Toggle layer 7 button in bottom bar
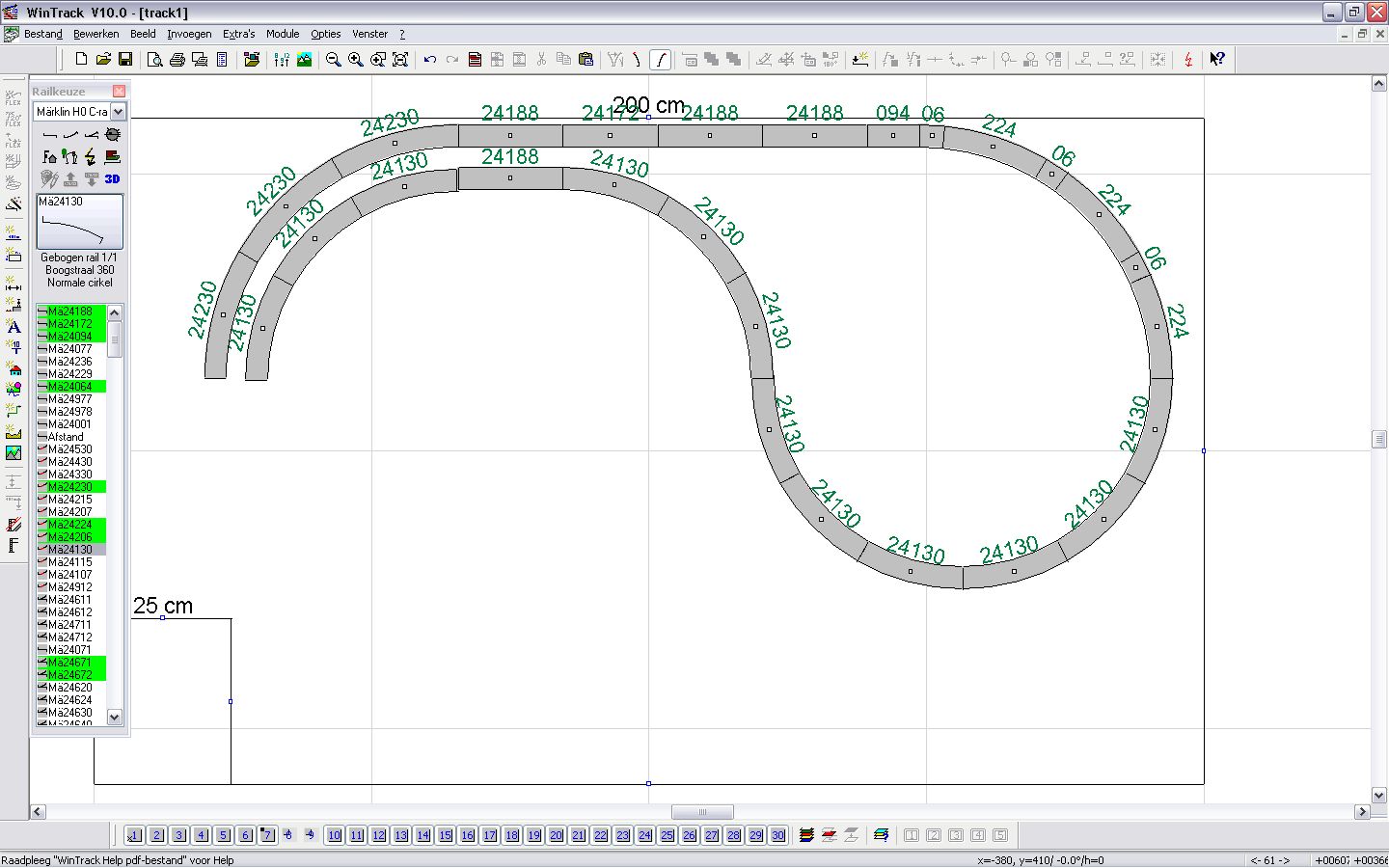The height and width of the screenshot is (868, 1389). 267,835
